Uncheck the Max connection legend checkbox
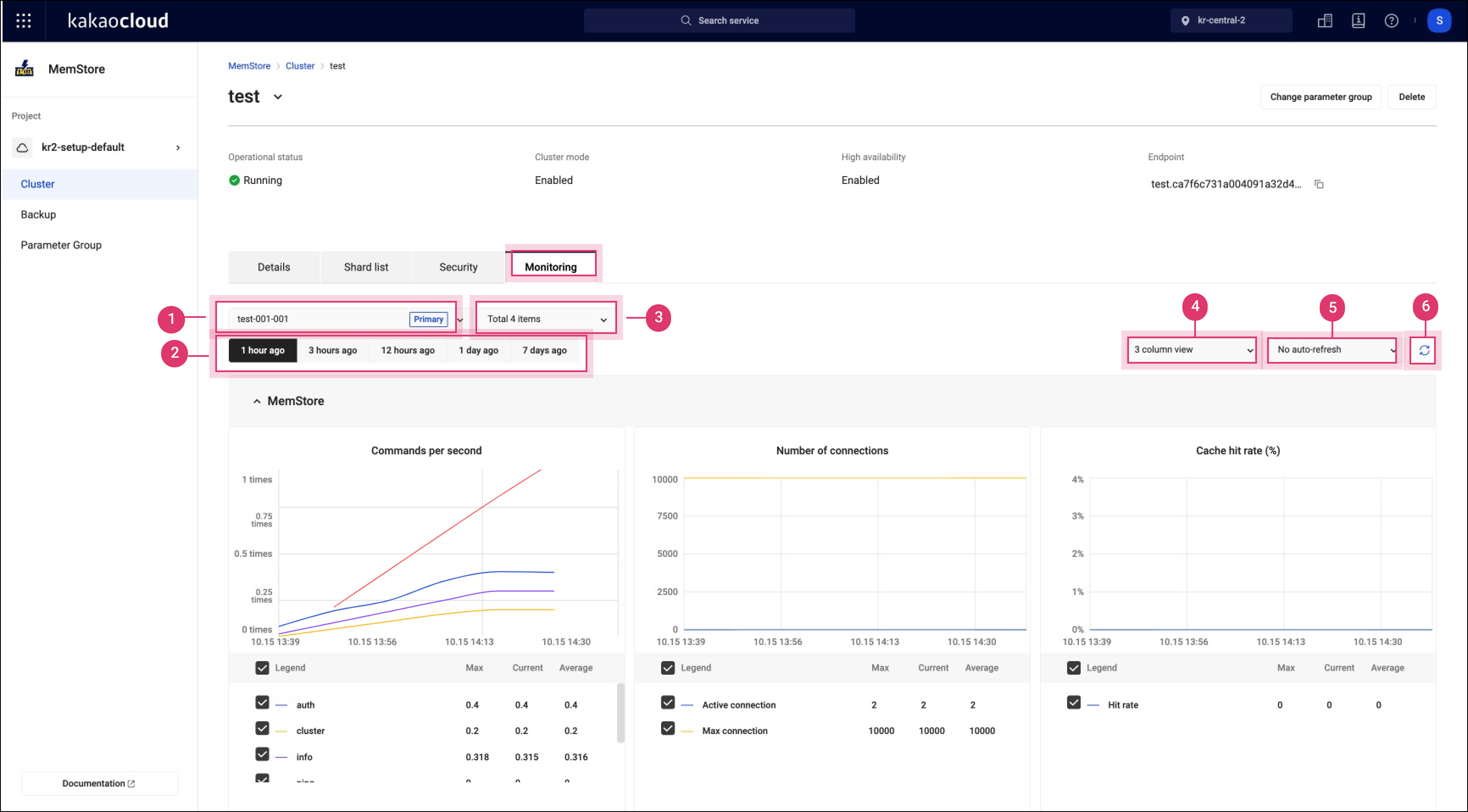 tap(668, 728)
